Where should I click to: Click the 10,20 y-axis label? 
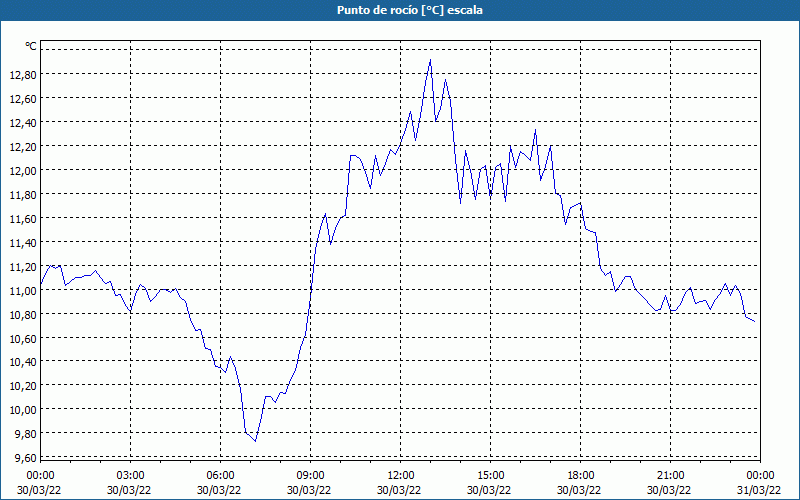click(23, 386)
